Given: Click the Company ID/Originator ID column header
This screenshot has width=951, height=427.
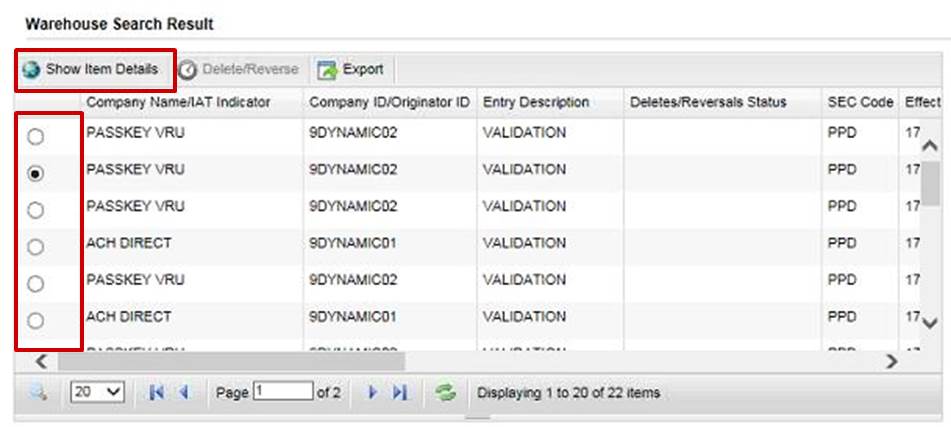Looking at the screenshot, I should [390, 102].
